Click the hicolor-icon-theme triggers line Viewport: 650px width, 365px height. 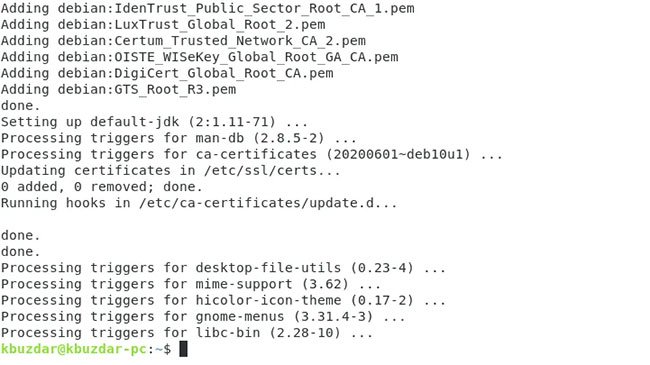click(223, 300)
